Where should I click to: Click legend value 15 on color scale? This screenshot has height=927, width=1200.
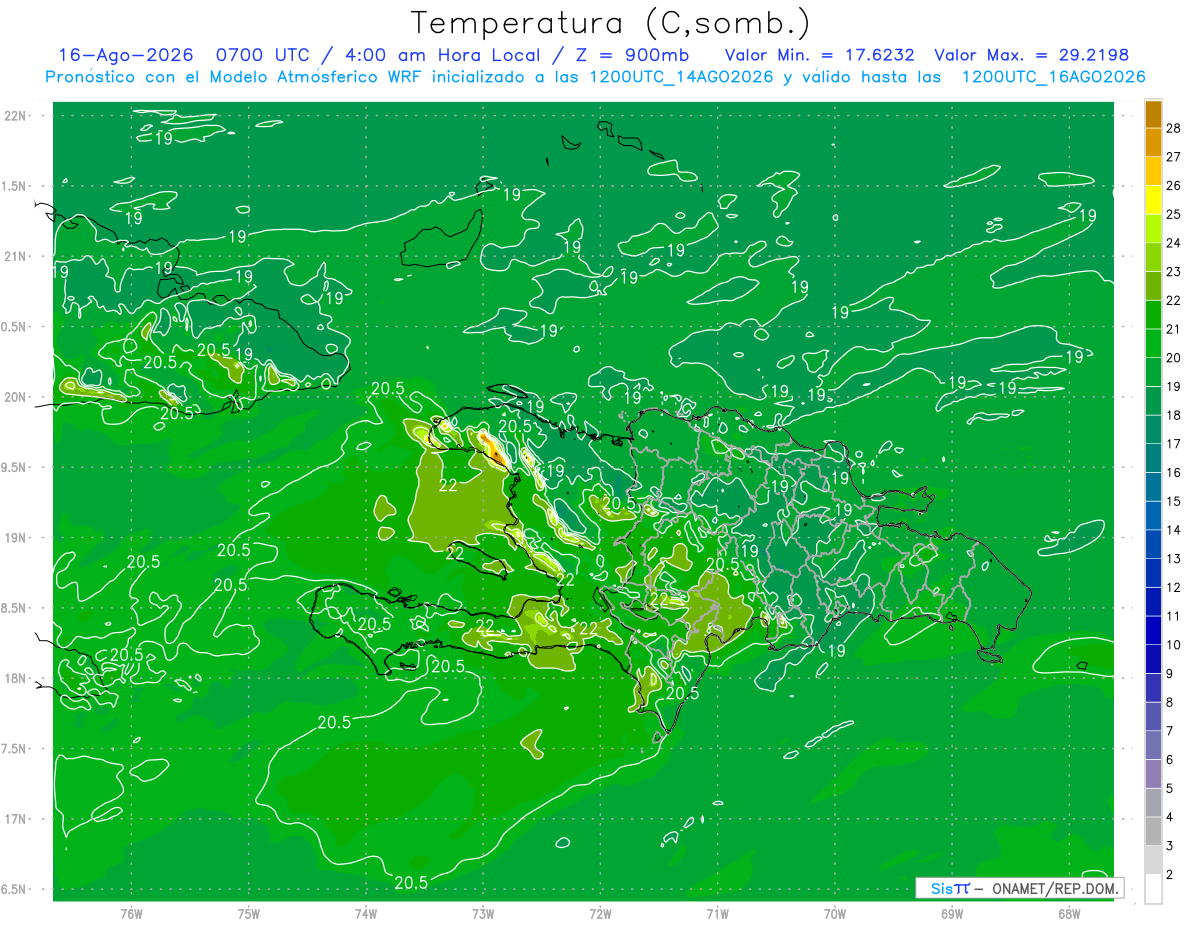click(1174, 501)
